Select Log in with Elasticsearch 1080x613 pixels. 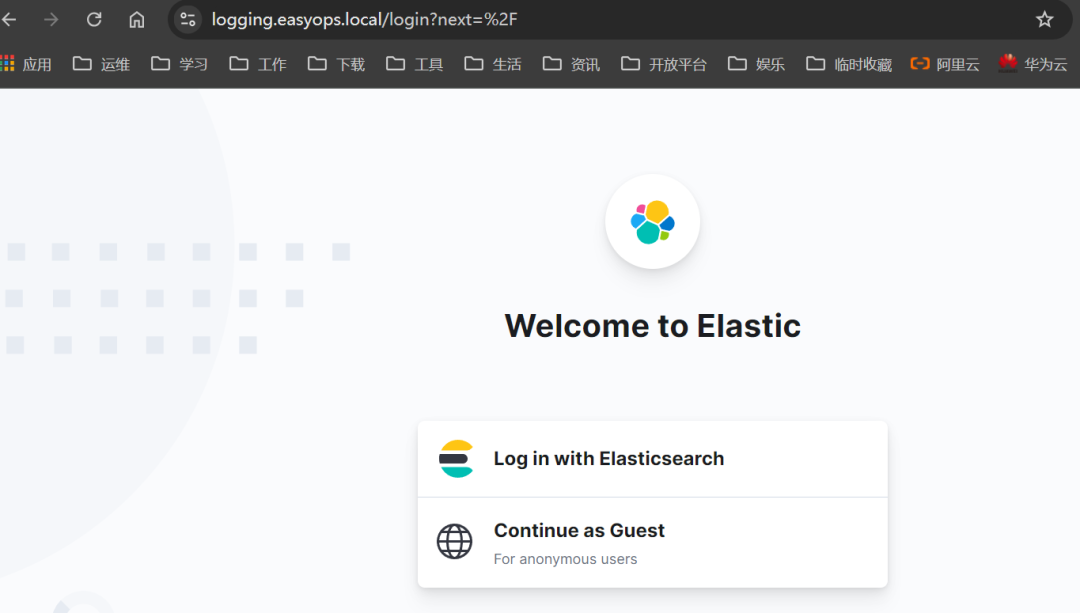[x=652, y=459]
